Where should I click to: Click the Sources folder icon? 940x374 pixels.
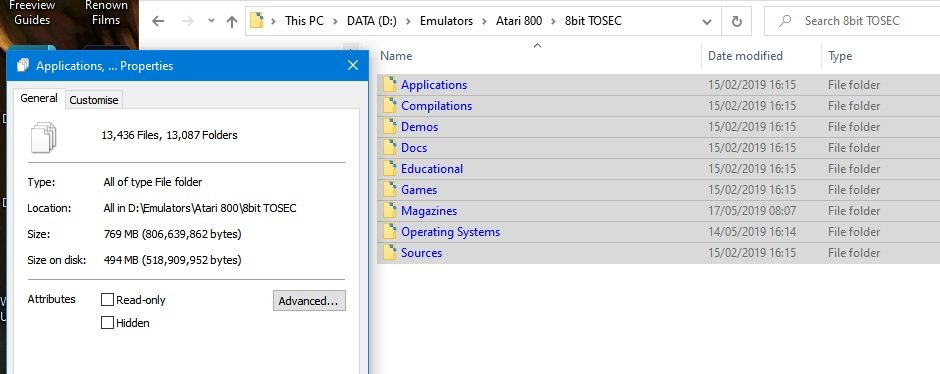(390, 252)
